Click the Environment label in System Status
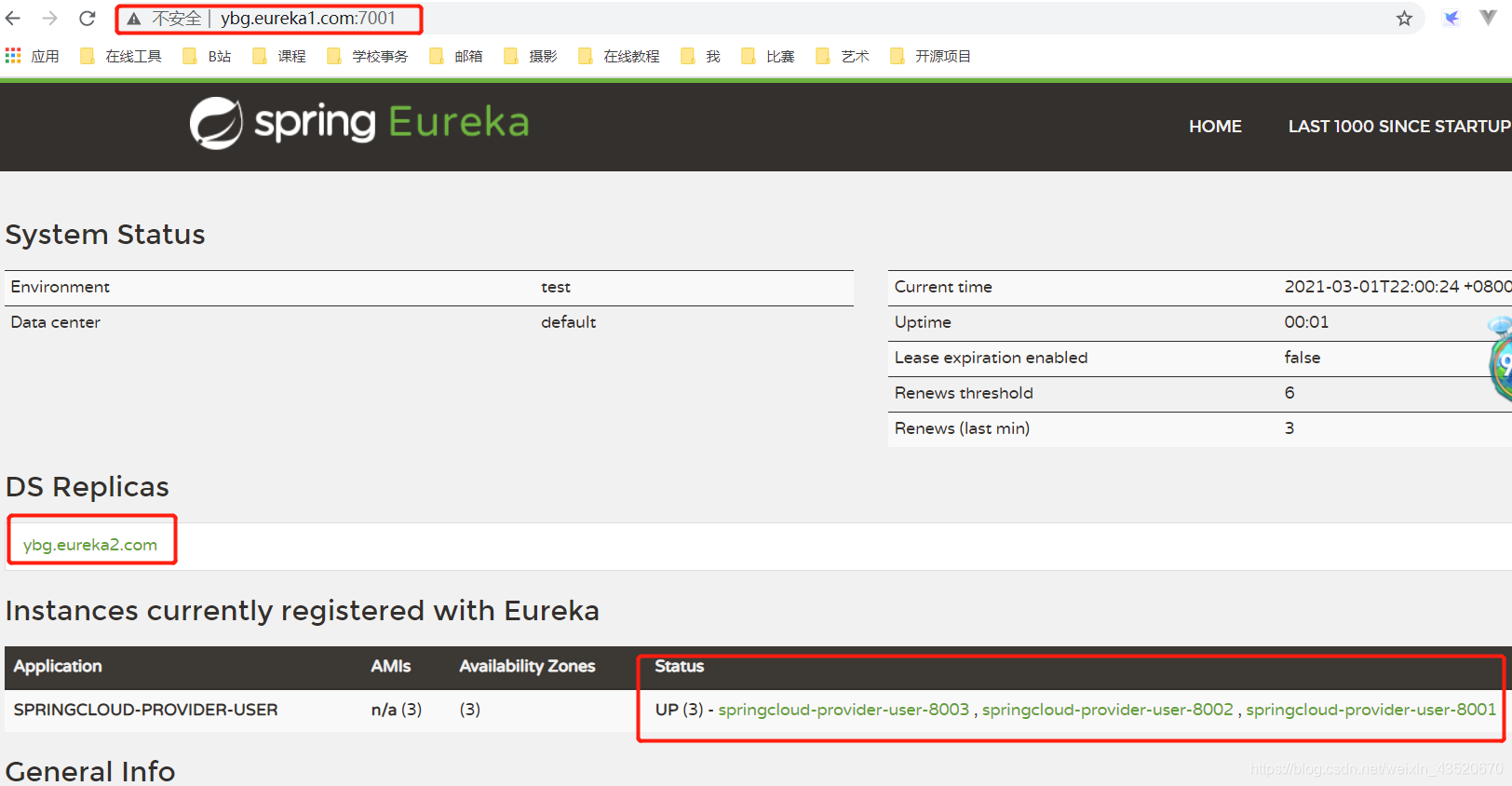The image size is (1512, 786). point(61,287)
